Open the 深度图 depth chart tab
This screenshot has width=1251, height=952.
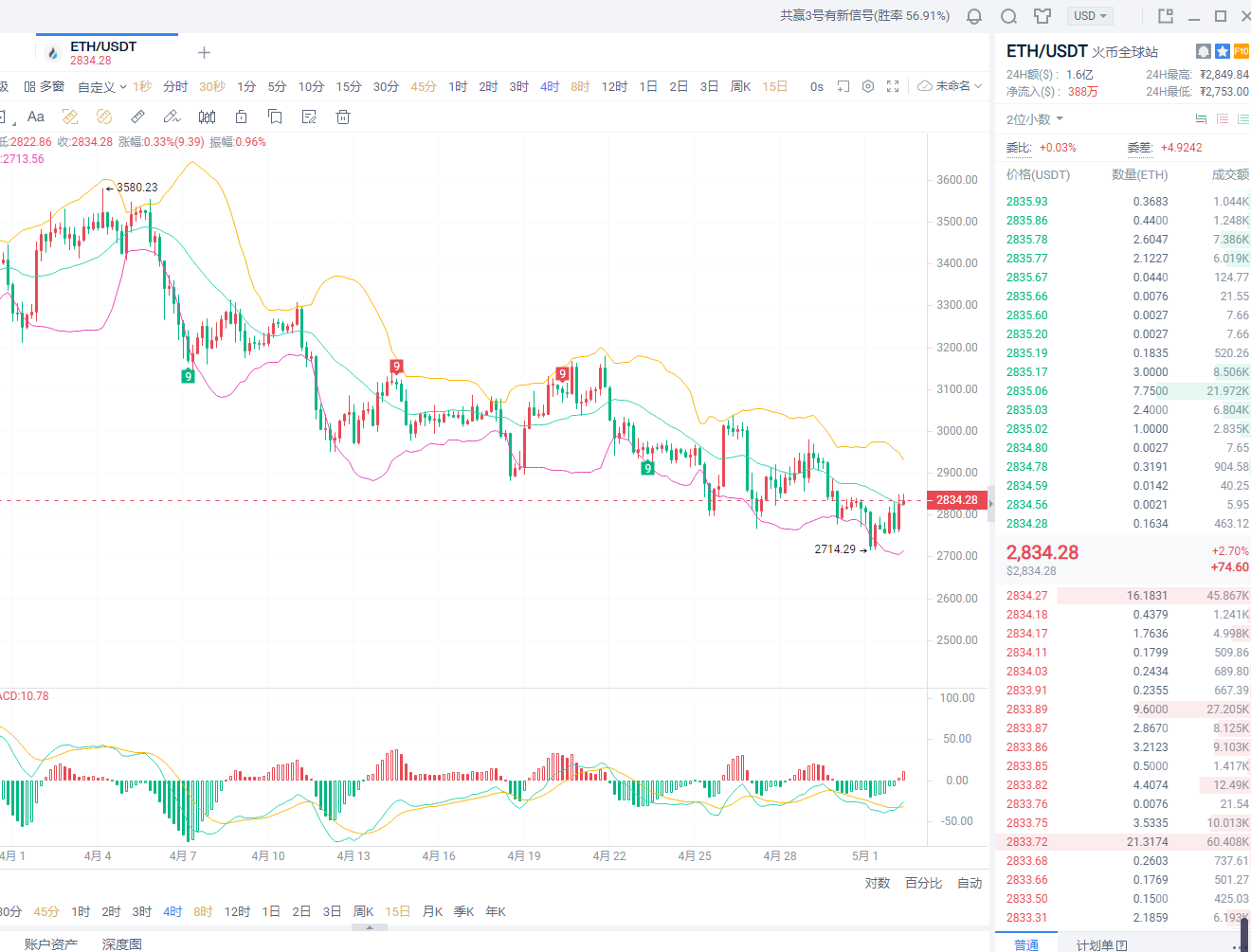[121, 943]
